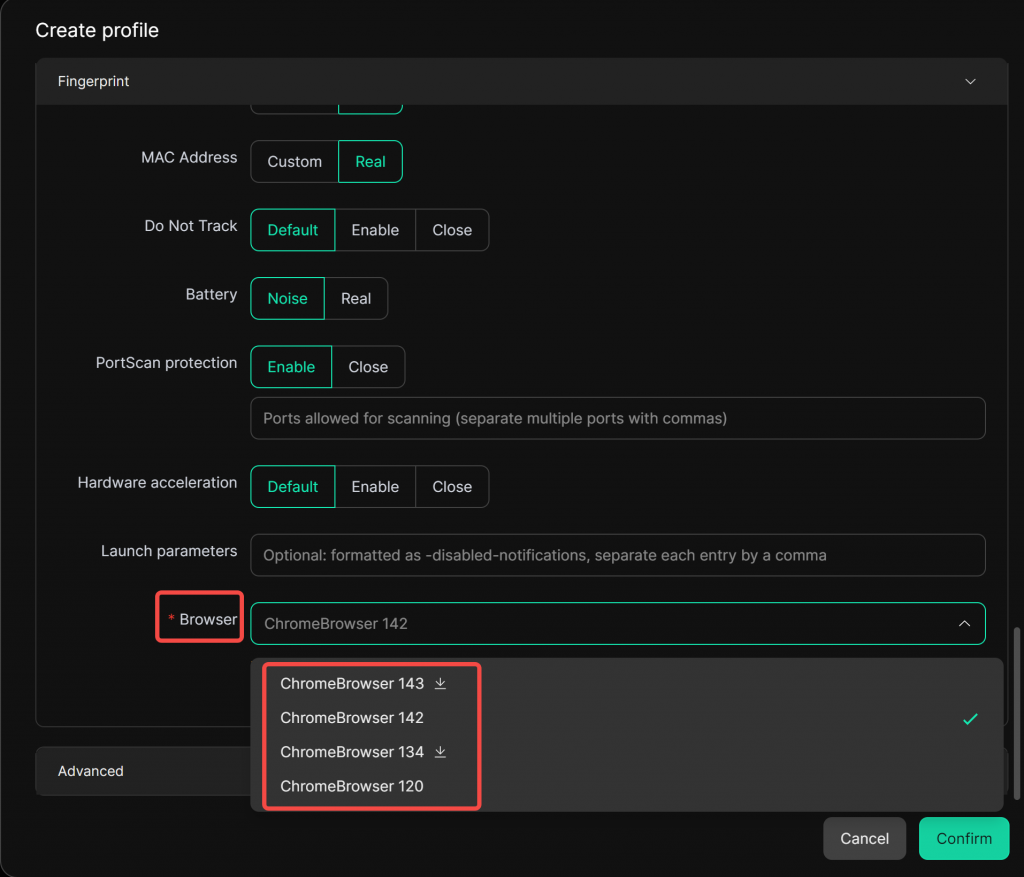The width and height of the screenshot is (1024, 877).
Task: Enable Hardware acceleration
Action: (x=375, y=487)
